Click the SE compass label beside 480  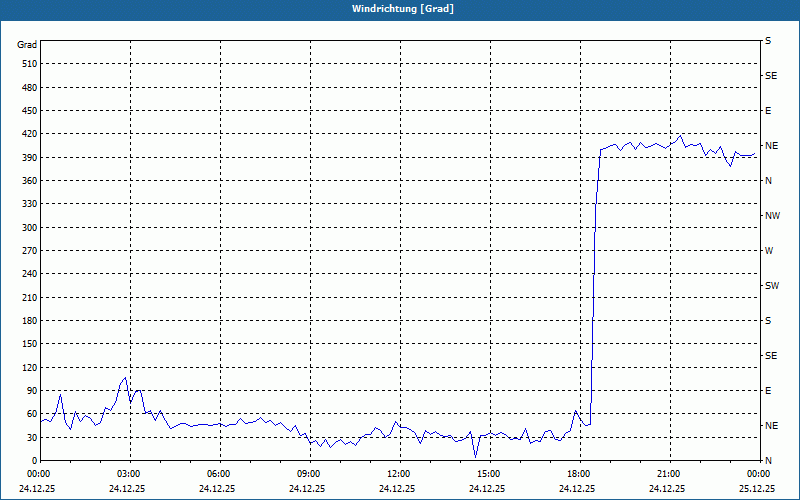771,76
